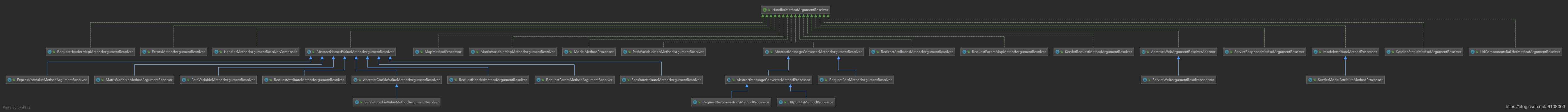
Task: Click the Powered by yFiles label
Action: click(x=17, y=108)
